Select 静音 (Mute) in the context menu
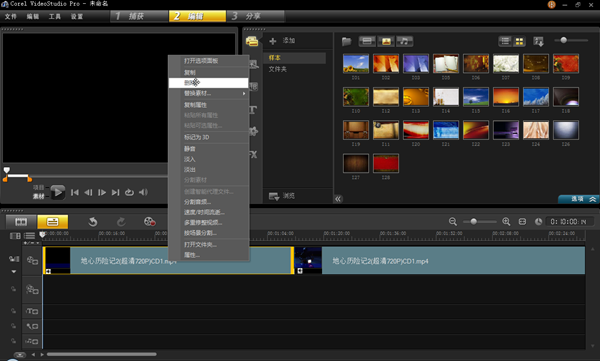This screenshot has width=600, height=361. click(209, 149)
